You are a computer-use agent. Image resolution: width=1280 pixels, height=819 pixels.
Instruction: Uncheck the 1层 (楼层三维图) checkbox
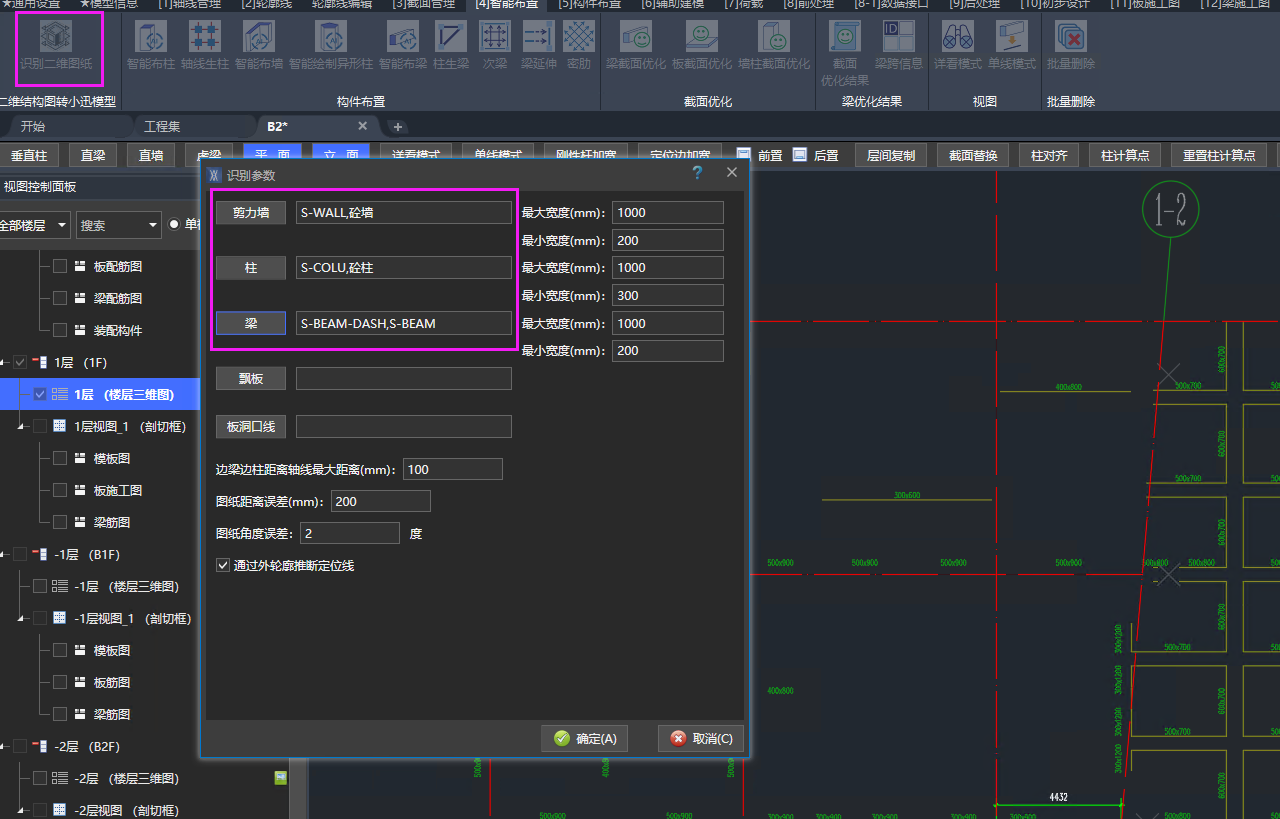point(40,394)
